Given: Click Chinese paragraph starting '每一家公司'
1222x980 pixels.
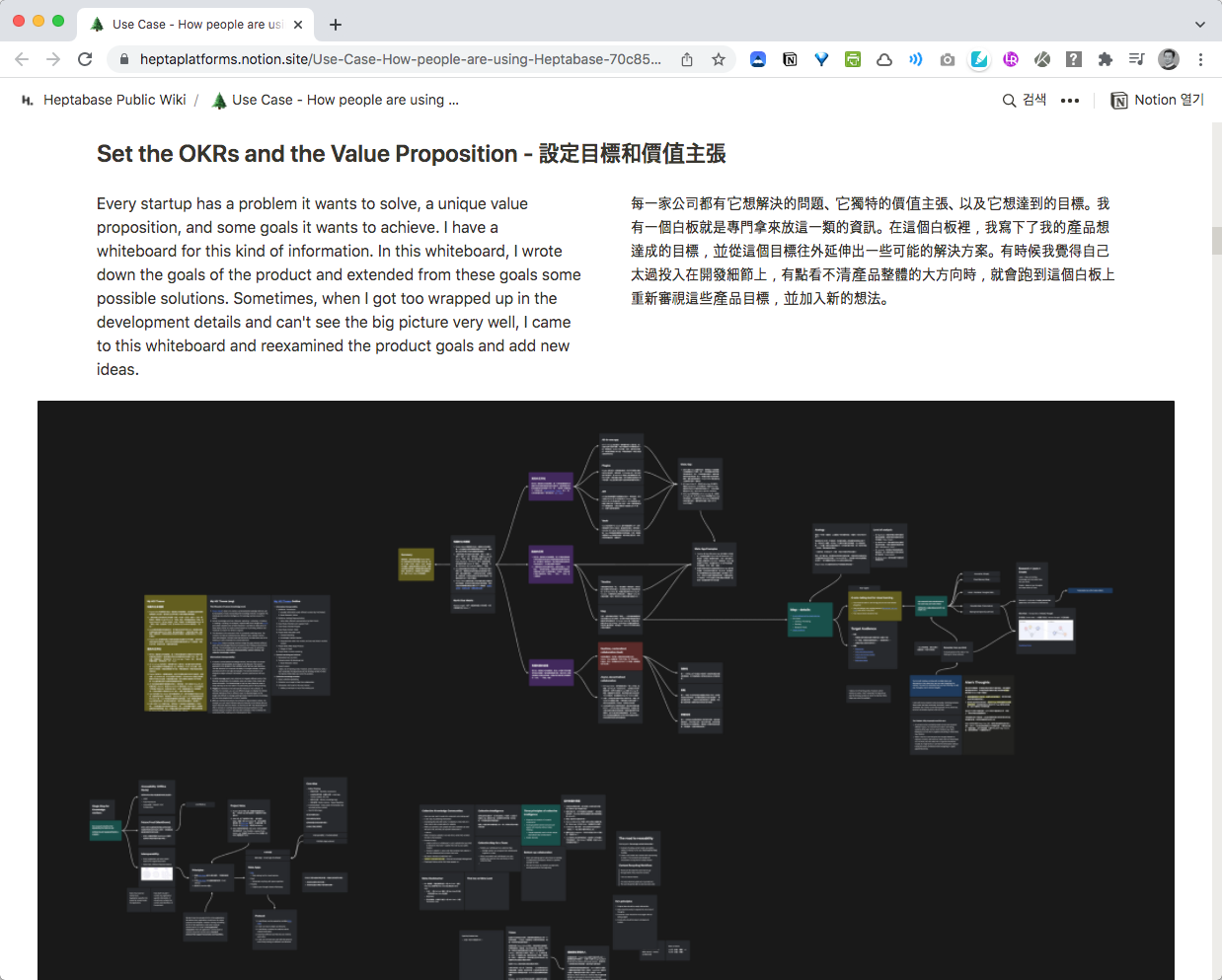Looking at the screenshot, I should click(873, 251).
